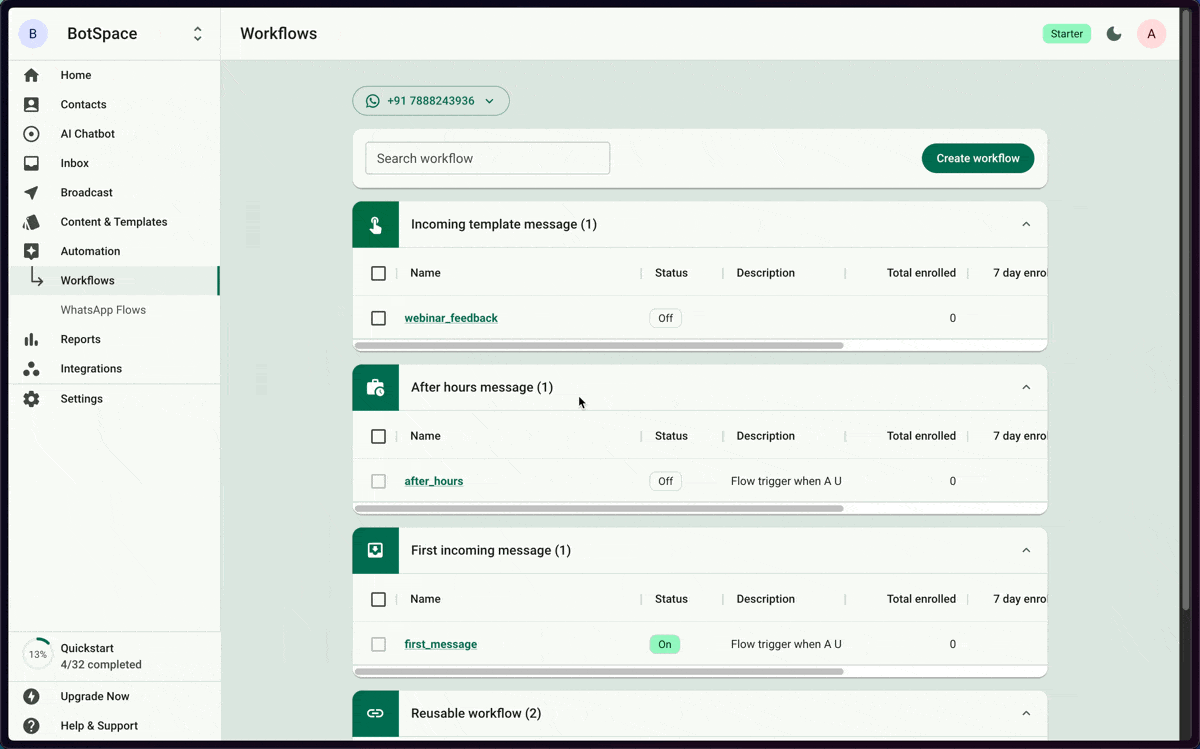Check the webinar_feedback row checkbox
The width and height of the screenshot is (1200, 749).
[378, 318]
